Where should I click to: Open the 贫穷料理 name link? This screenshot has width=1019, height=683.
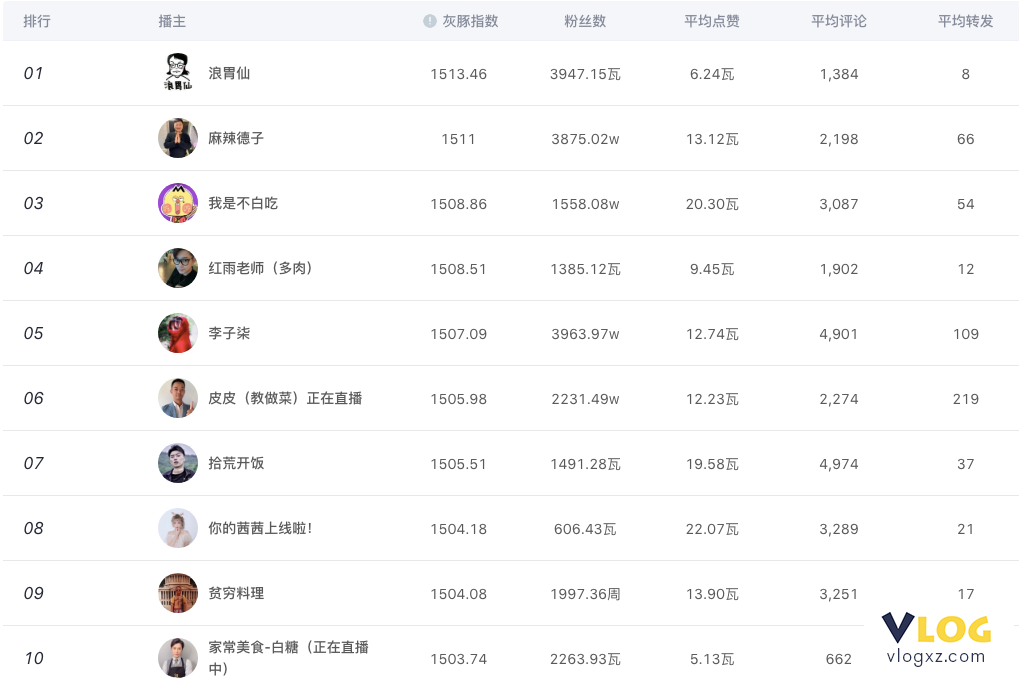(x=236, y=593)
